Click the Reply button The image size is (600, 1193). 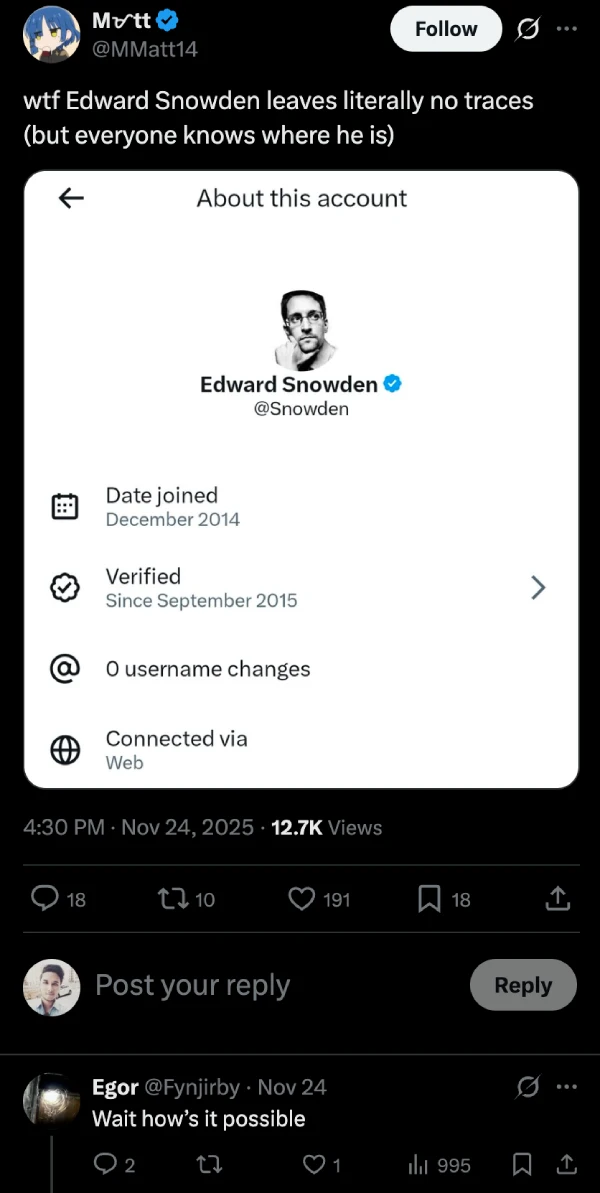coord(523,985)
